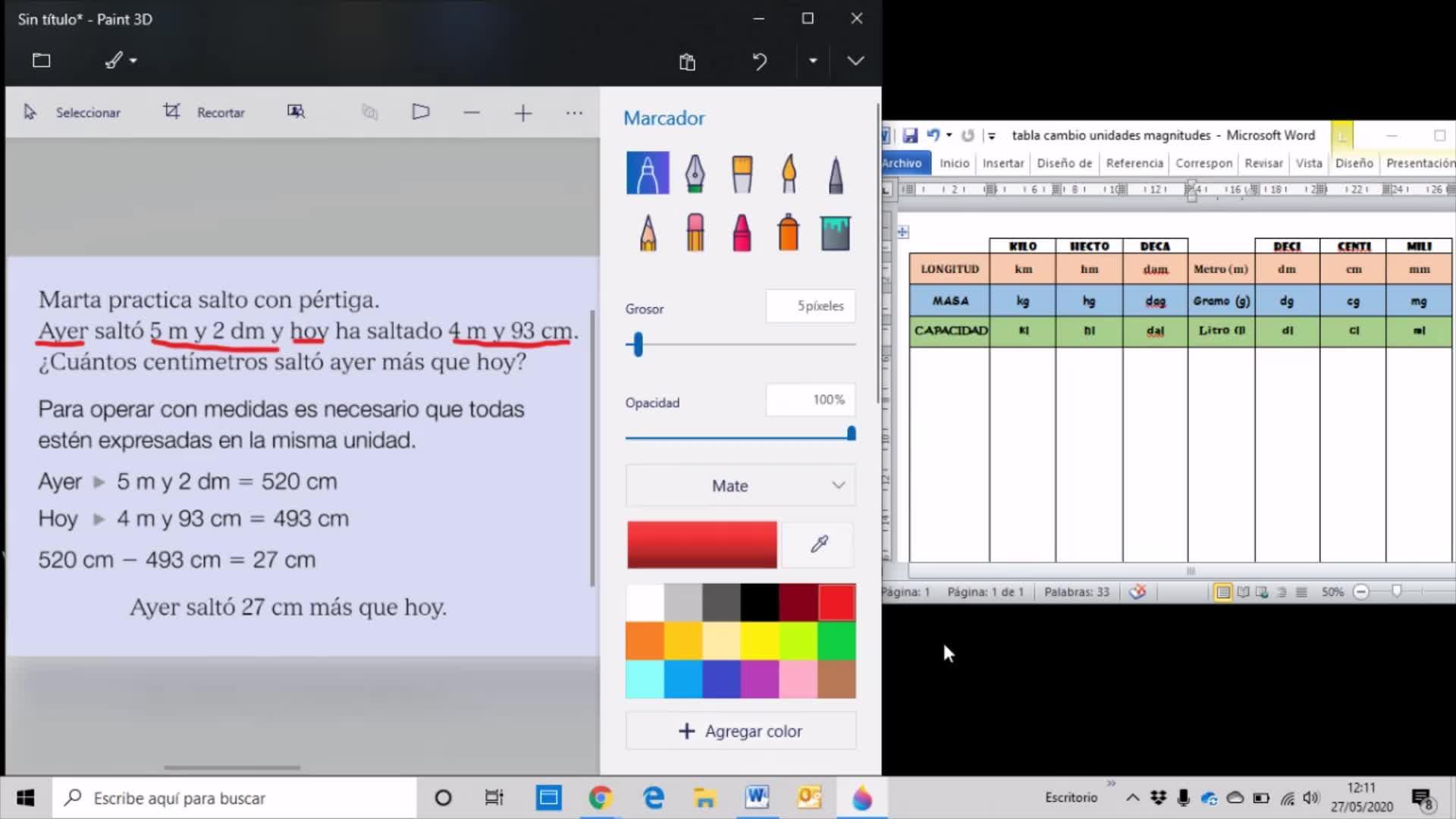Click the Recortar crop button
The image size is (1456, 819).
point(205,112)
